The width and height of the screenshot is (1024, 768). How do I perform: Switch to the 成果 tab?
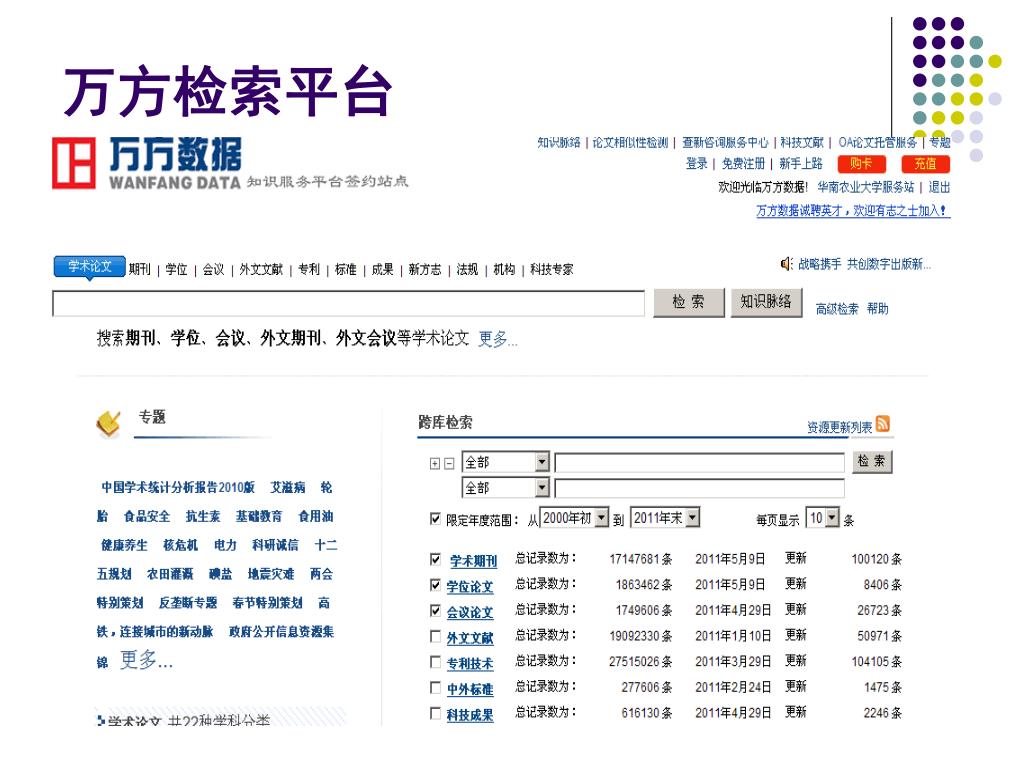tap(383, 269)
